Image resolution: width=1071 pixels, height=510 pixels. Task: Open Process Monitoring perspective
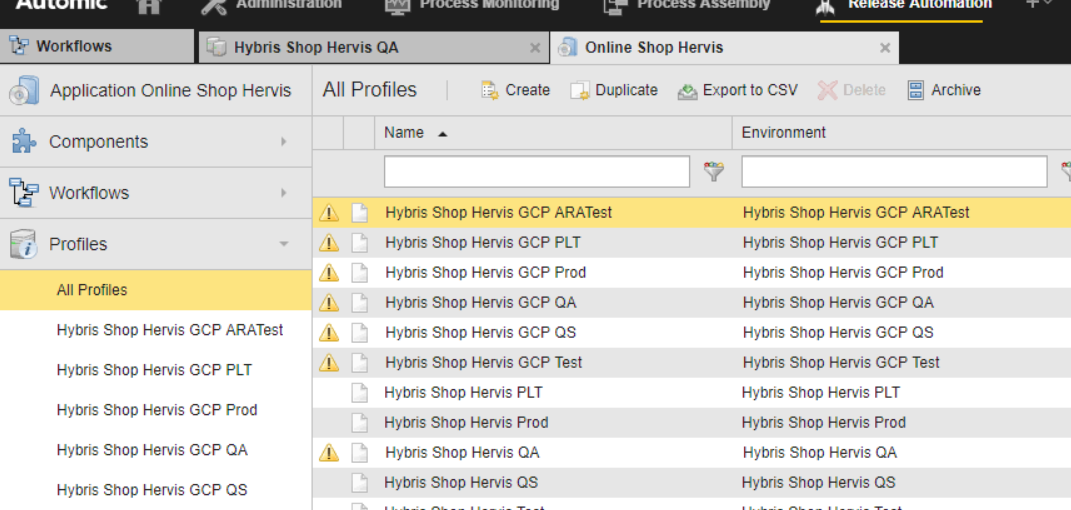(473, 6)
